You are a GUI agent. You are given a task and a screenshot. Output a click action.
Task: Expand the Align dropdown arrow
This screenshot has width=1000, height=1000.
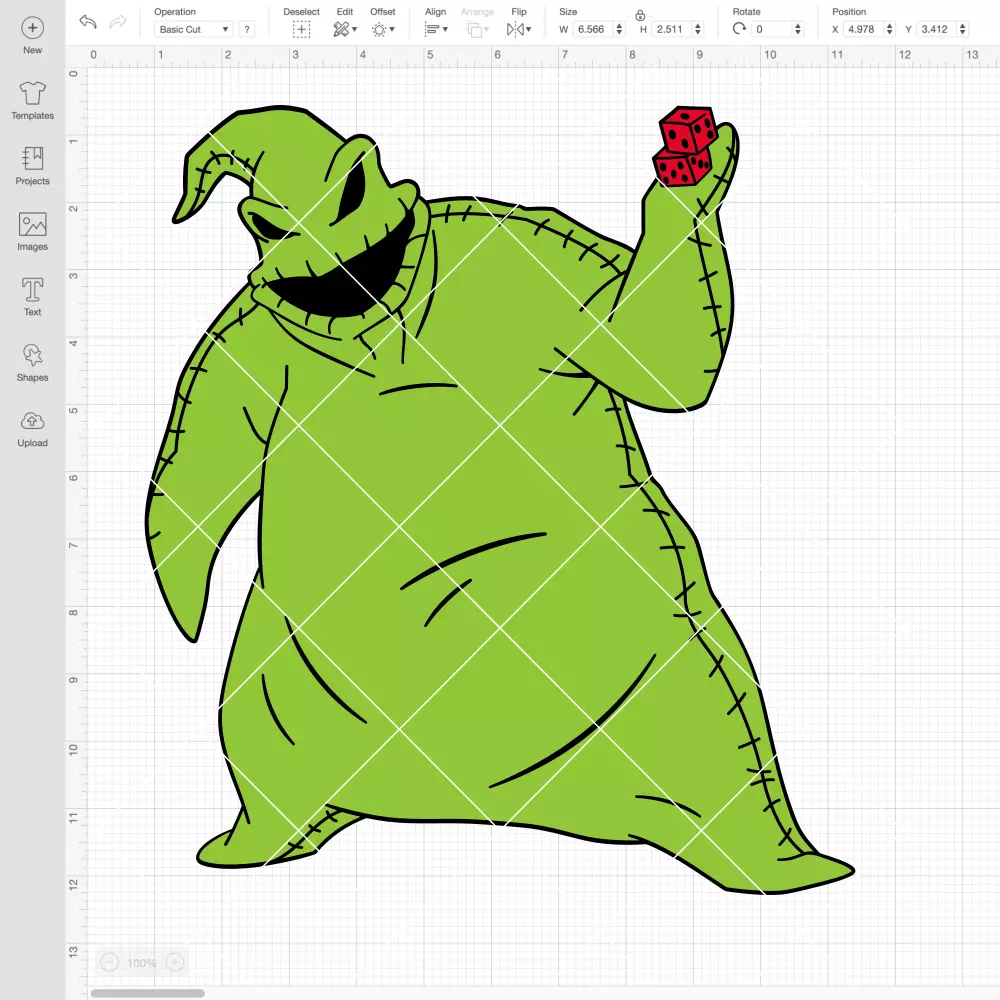pyautogui.click(x=445, y=29)
